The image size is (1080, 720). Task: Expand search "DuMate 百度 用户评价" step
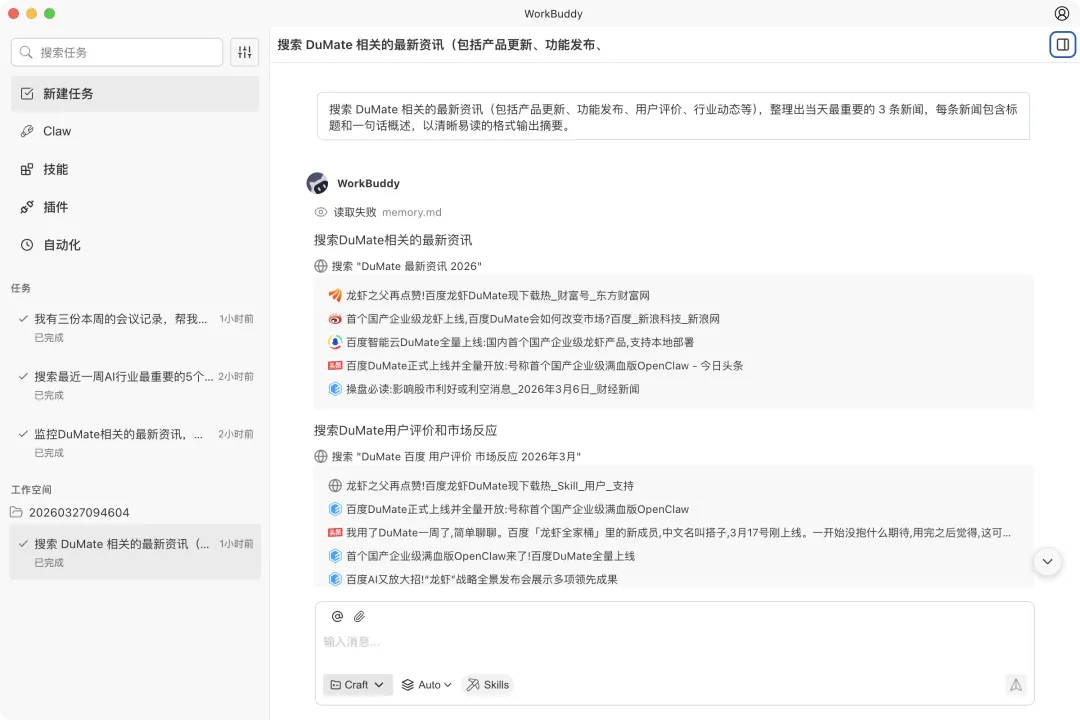[456, 456]
